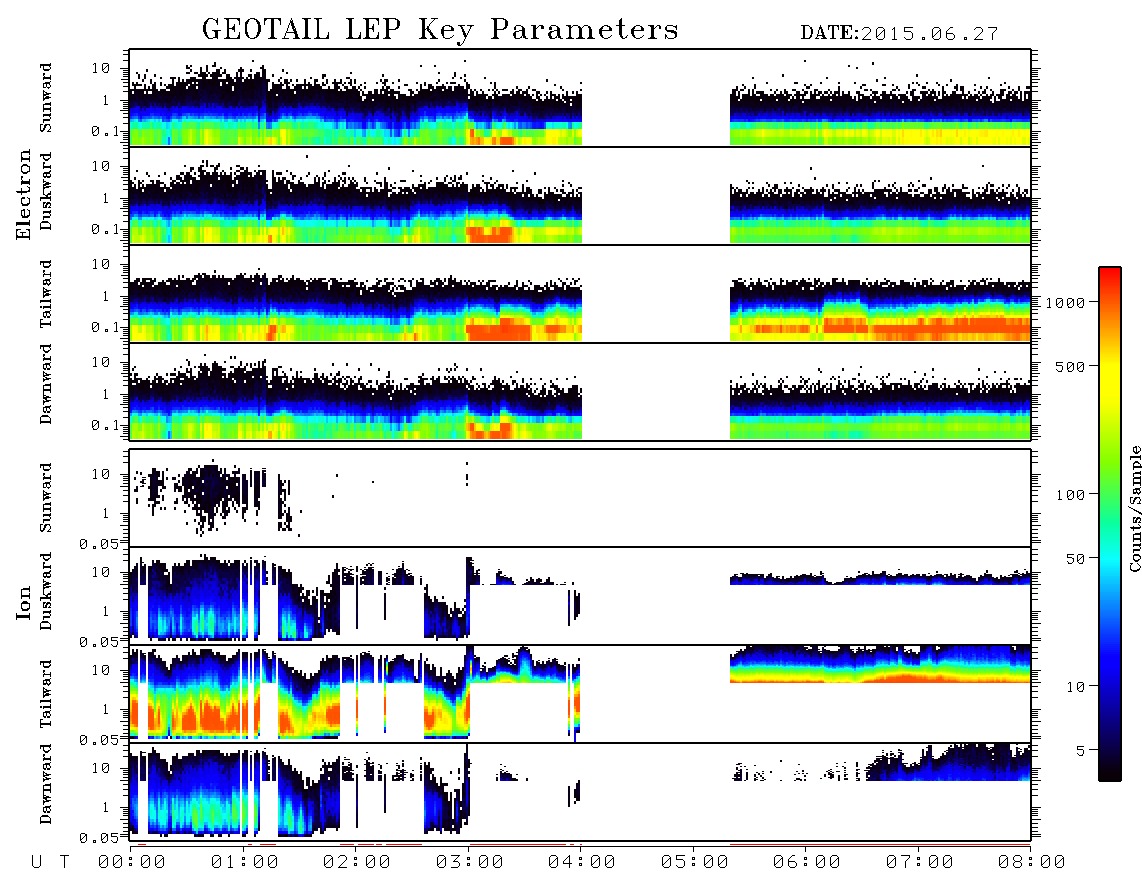Click the 0.05 tick of Ion Sunward panel
The image size is (1142, 880).
pos(99,544)
